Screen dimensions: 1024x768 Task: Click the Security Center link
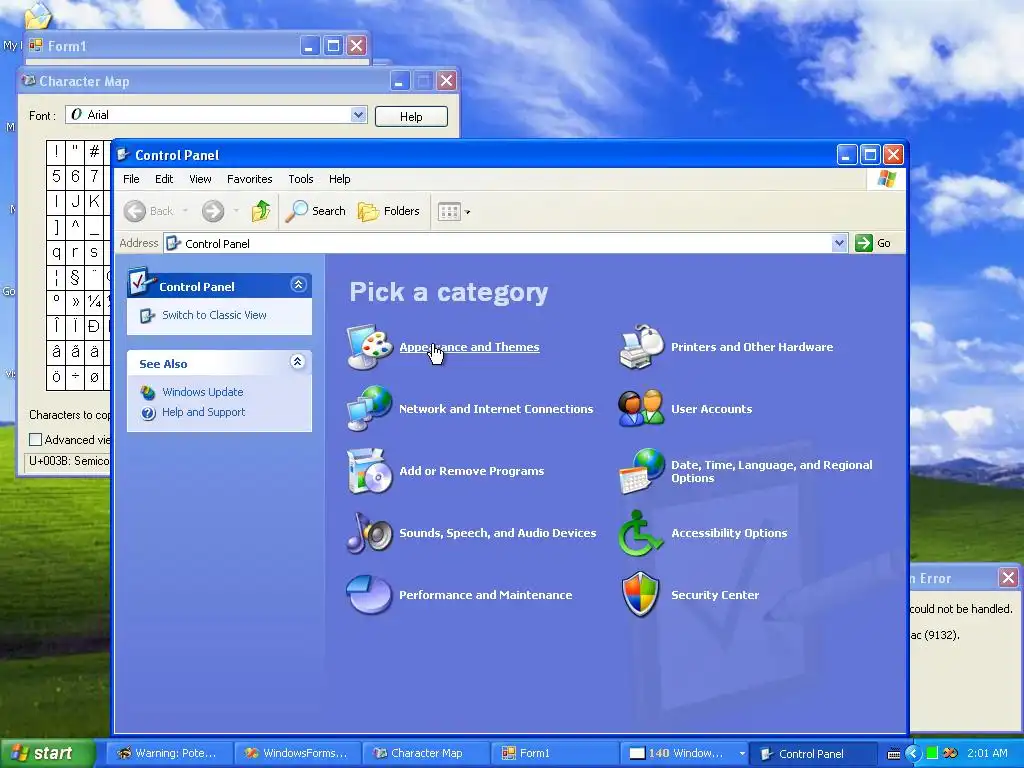point(715,595)
